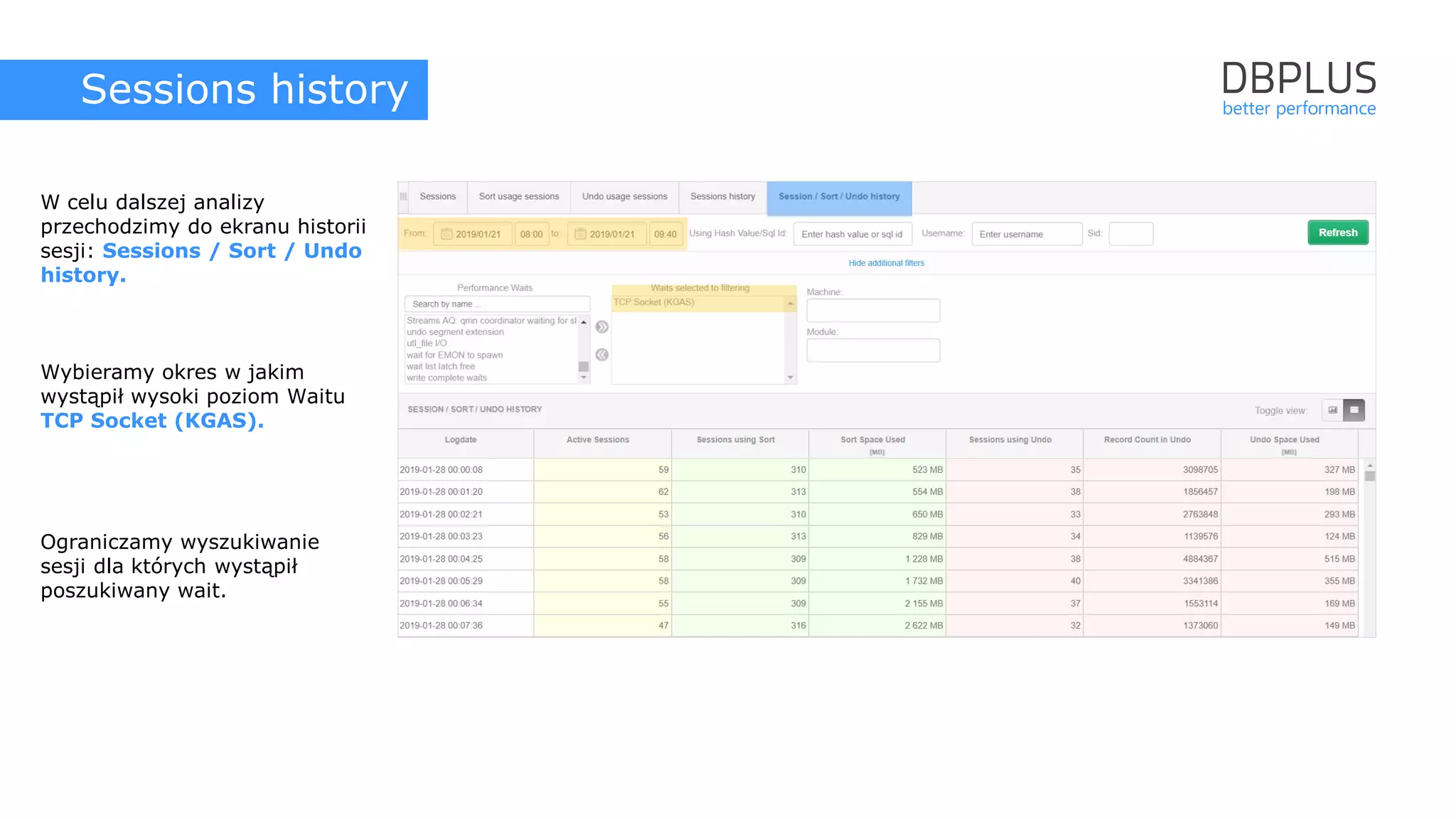Select 'wait for EMON to spawn' wait
This screenshot has height=819, width=1456.
click(x=454, y=355)
